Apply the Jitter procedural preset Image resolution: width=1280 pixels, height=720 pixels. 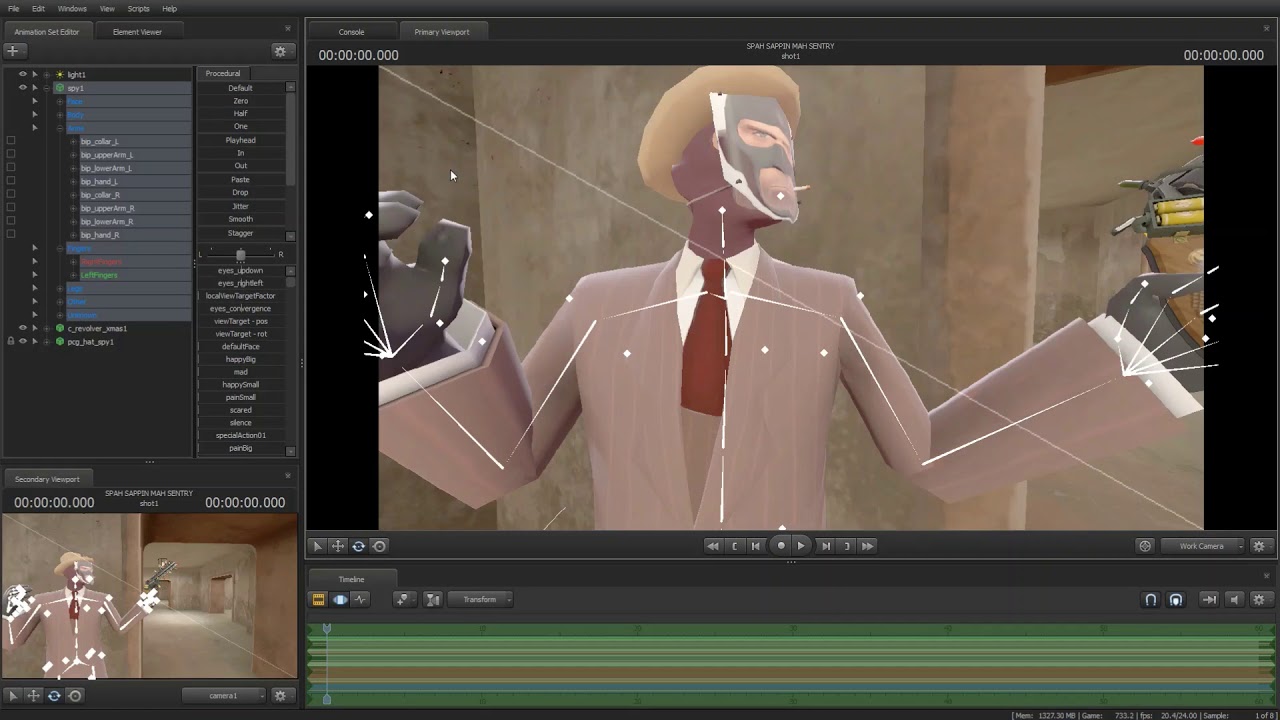(240, 206)
